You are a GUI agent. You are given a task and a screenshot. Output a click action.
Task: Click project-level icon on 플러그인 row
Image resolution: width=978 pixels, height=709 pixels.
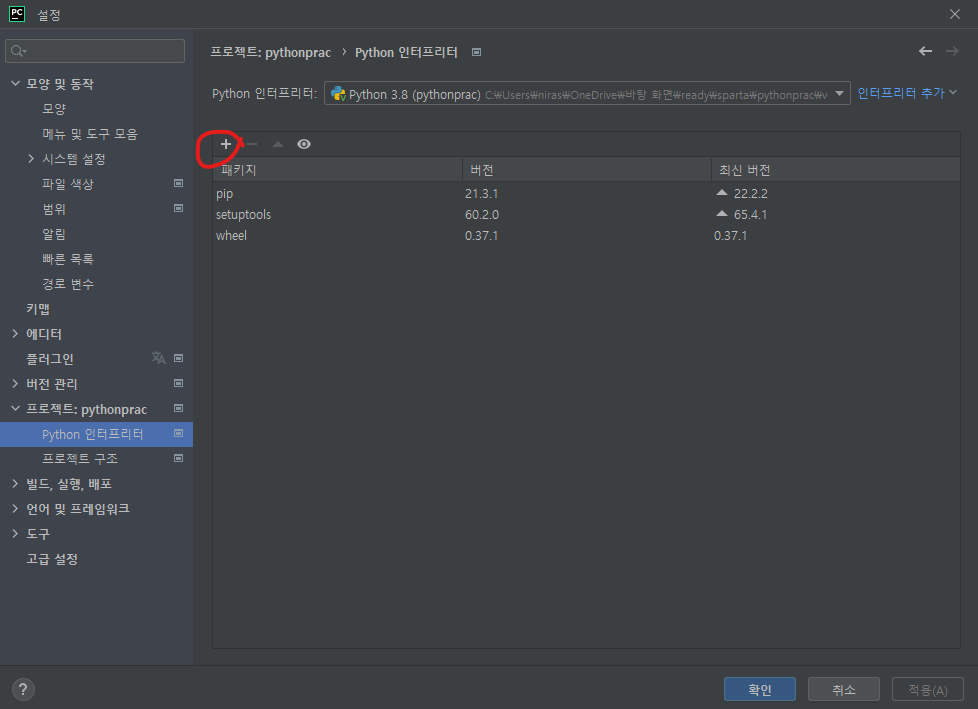click(178, 358)
